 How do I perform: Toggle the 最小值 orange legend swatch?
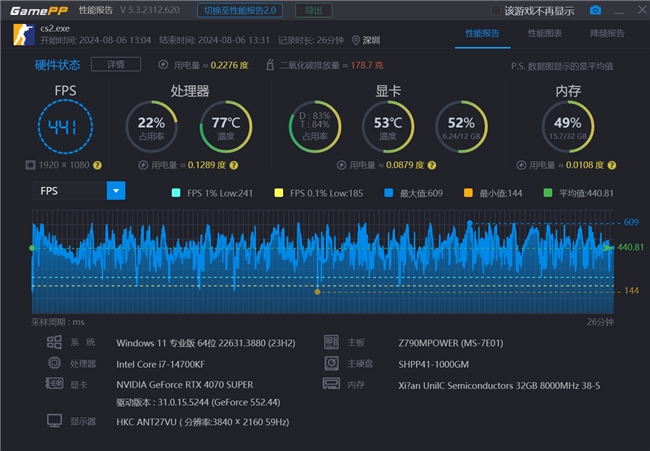(468, 193)
